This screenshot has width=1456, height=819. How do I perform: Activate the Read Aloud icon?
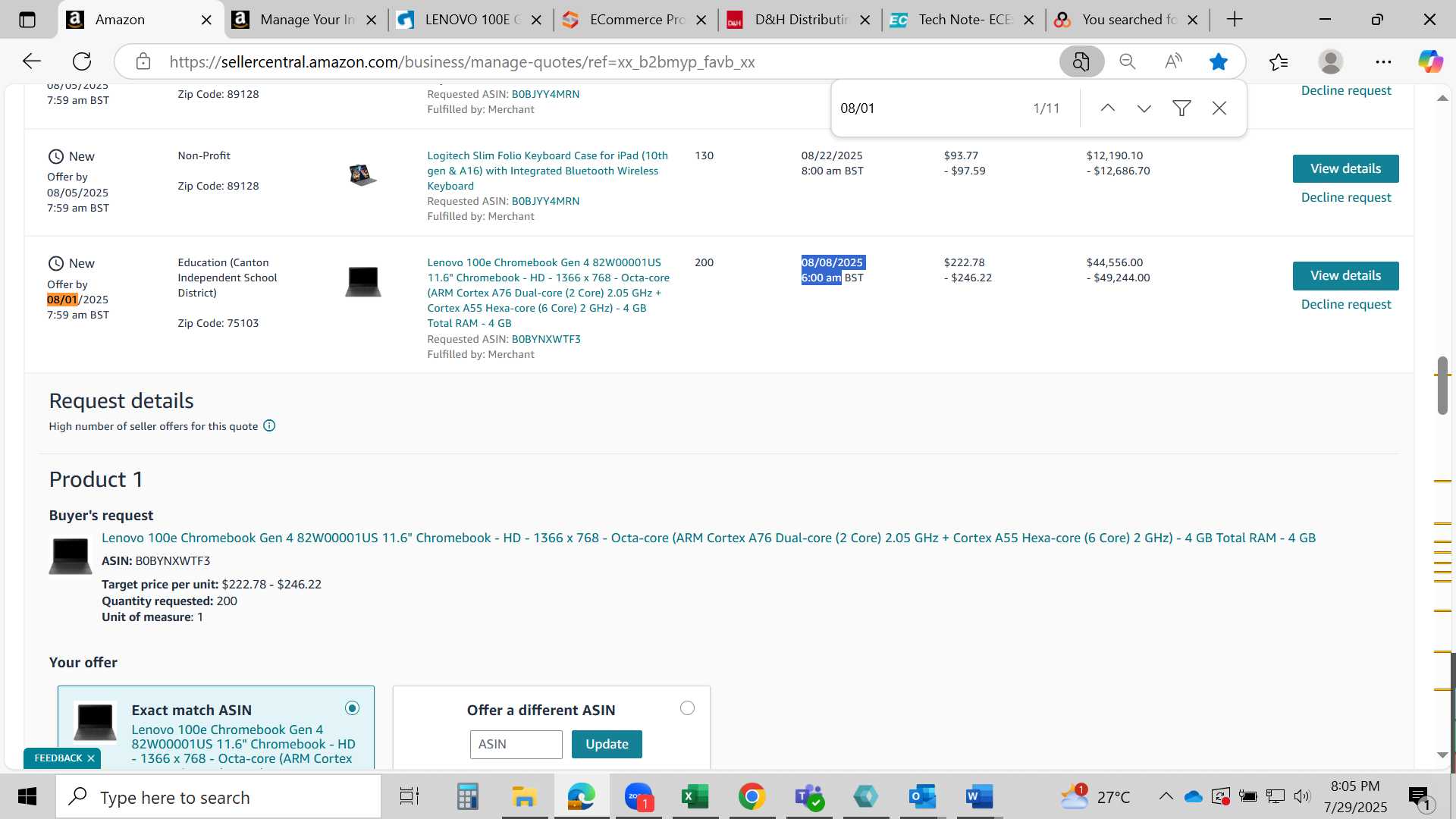point(1173,61)
